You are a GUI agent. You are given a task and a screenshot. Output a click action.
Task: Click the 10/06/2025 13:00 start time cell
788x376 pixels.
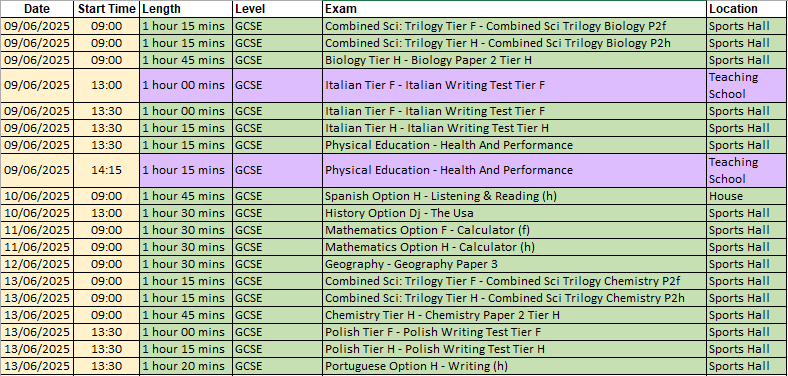tap(107, 213)
